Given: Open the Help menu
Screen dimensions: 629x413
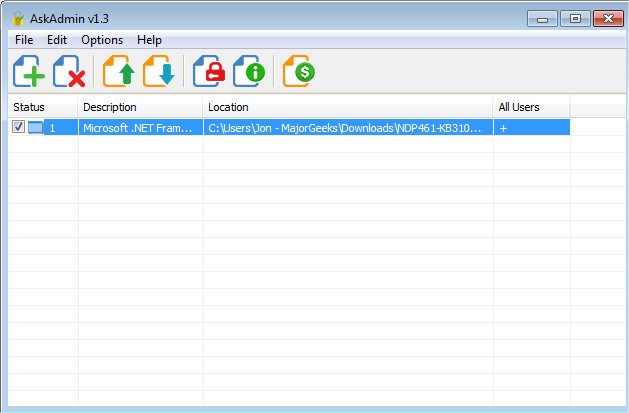Looking at the screenshot, I should pyautogui.click(x=149, y=40).
